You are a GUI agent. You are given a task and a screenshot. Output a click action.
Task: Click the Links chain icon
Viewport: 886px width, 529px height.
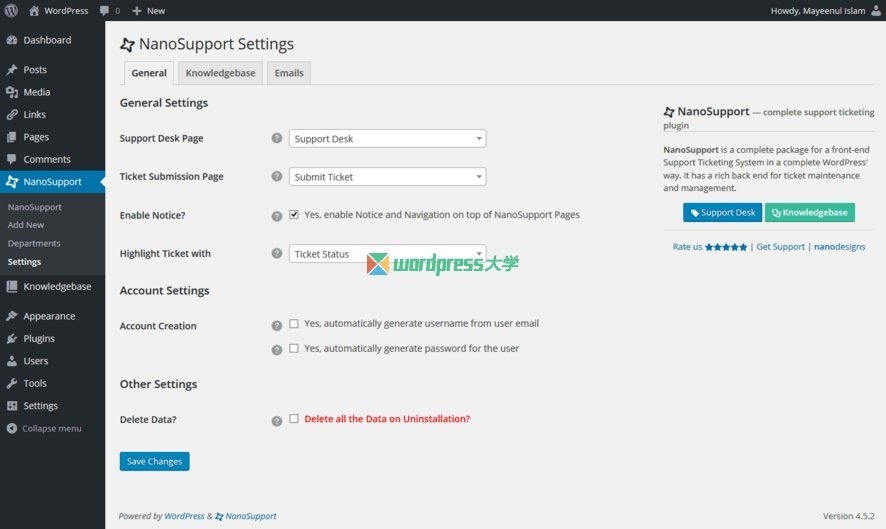[x=12, y=114]
